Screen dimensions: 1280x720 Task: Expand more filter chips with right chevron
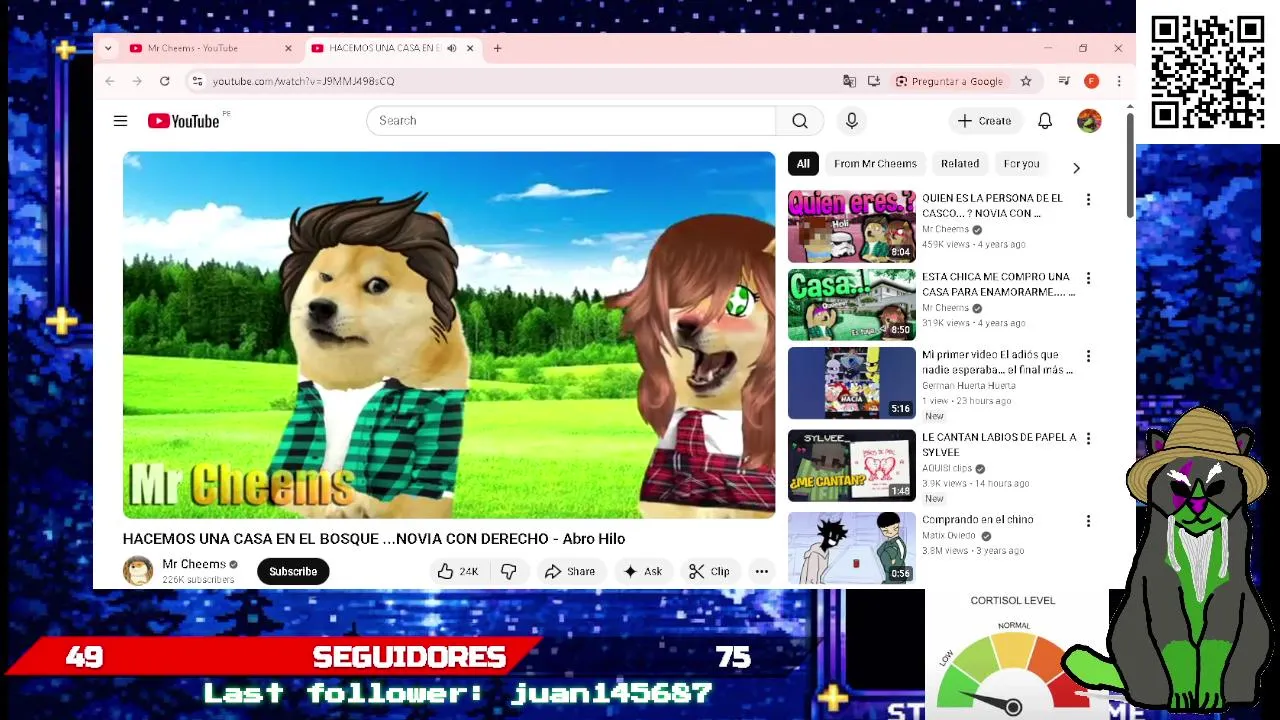tap(1076, 168)
